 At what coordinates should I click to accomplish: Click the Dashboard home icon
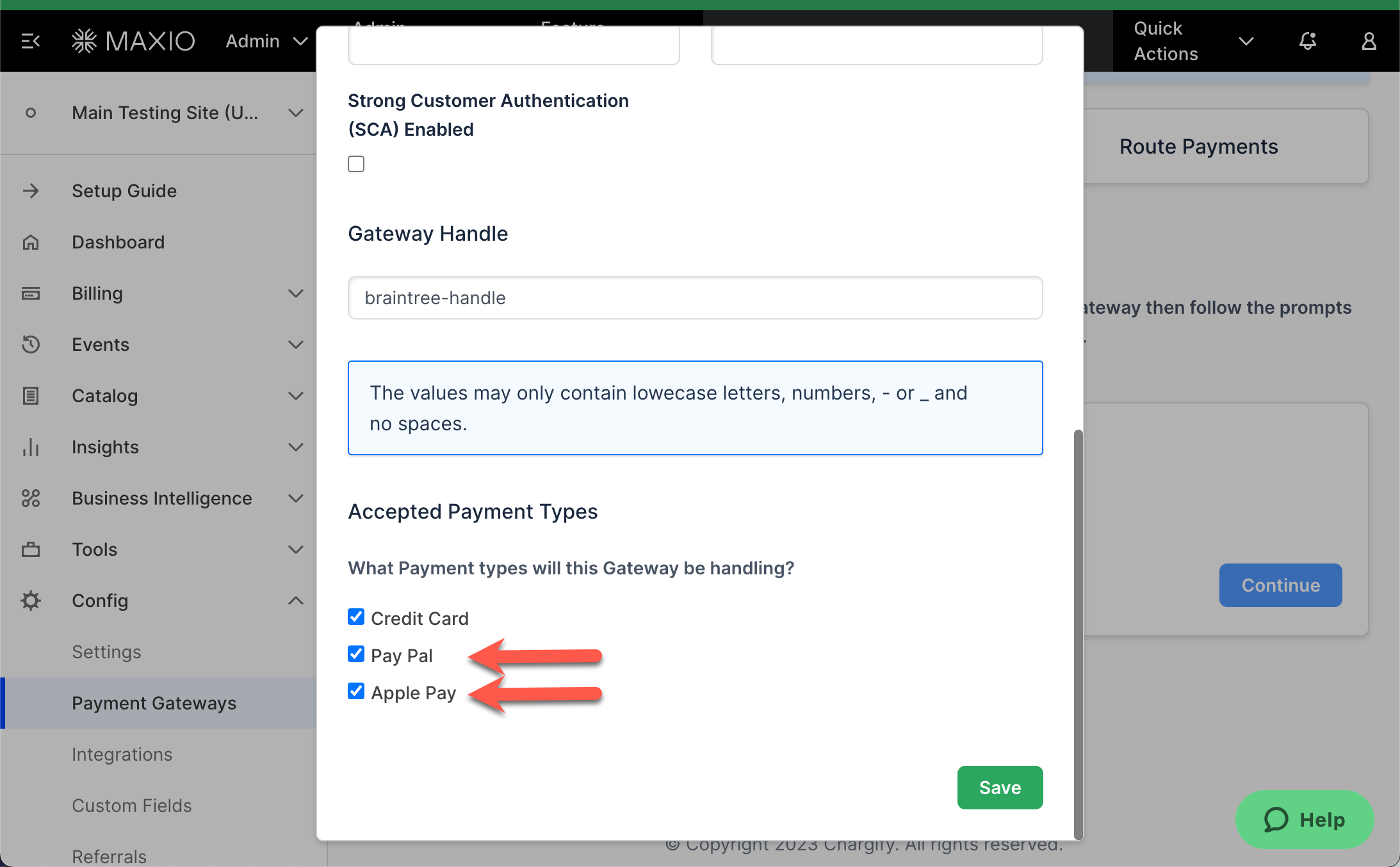click(31, 242)
